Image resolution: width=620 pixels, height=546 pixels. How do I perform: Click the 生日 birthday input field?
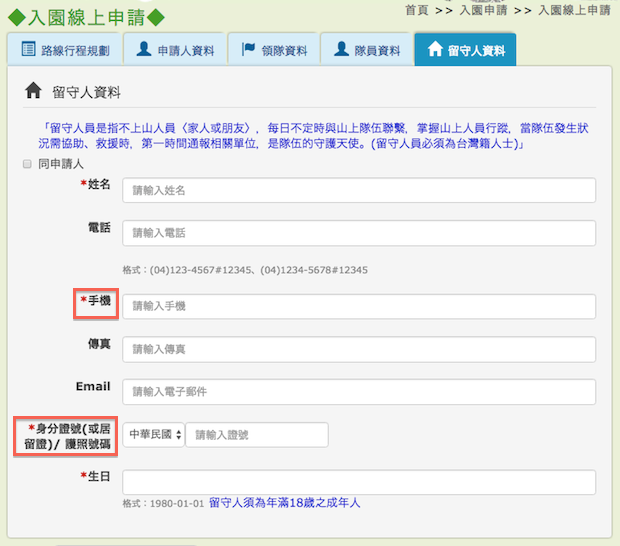(358, 482)
